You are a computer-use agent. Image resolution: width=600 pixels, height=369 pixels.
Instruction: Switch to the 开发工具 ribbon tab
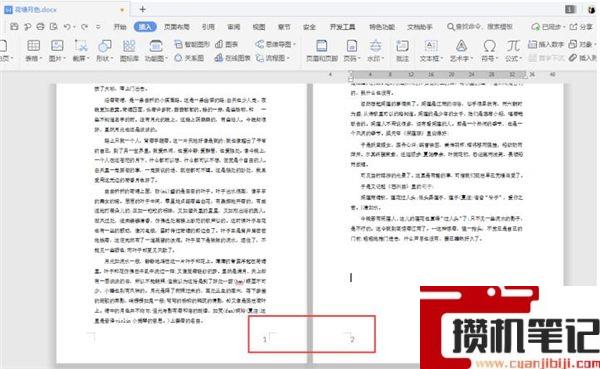[342, 27]
